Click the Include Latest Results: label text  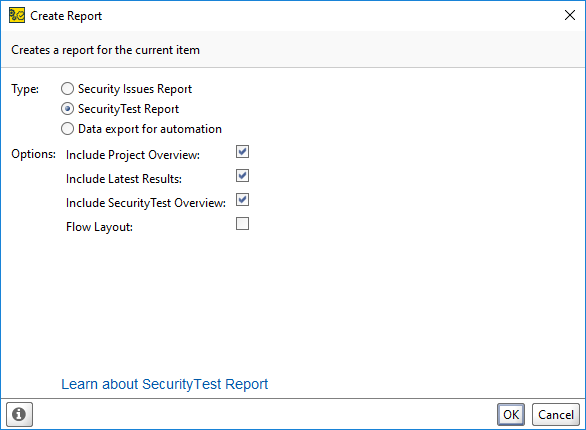pos(124,179)
